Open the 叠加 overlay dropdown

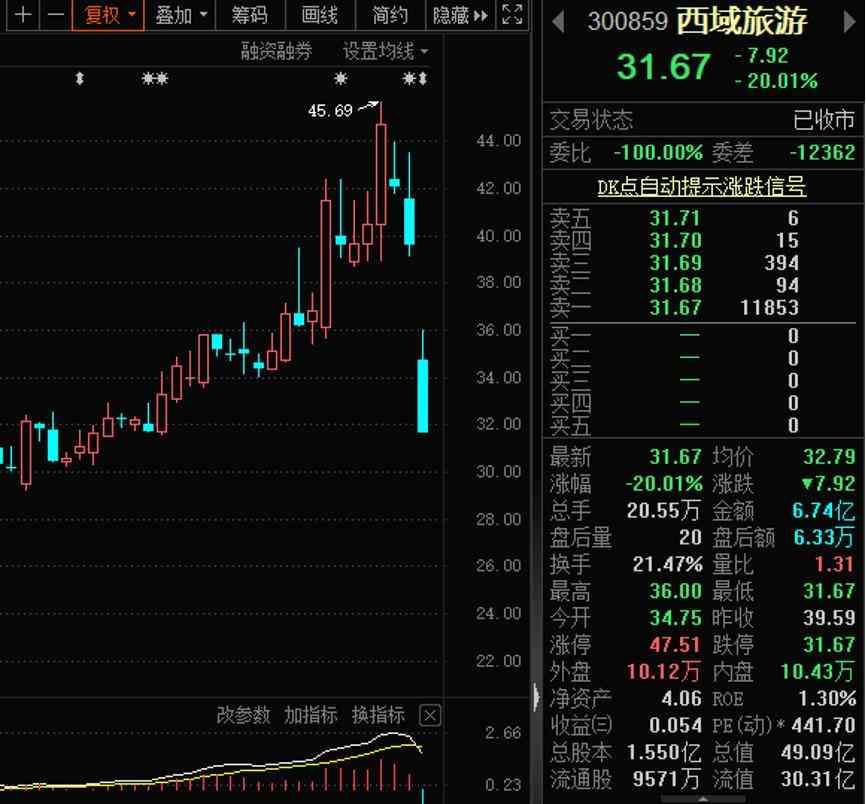(x=181, y=15)
